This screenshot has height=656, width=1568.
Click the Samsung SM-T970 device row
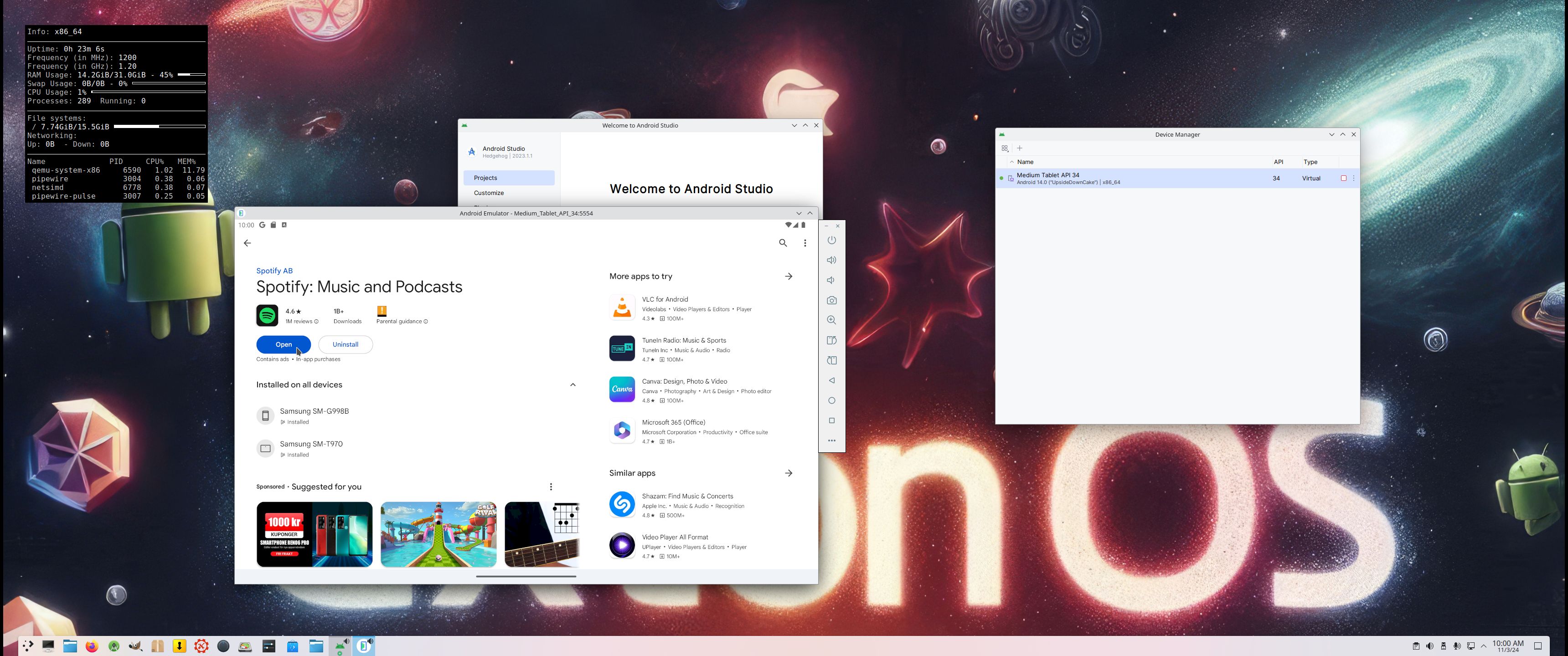click(417, 448)
